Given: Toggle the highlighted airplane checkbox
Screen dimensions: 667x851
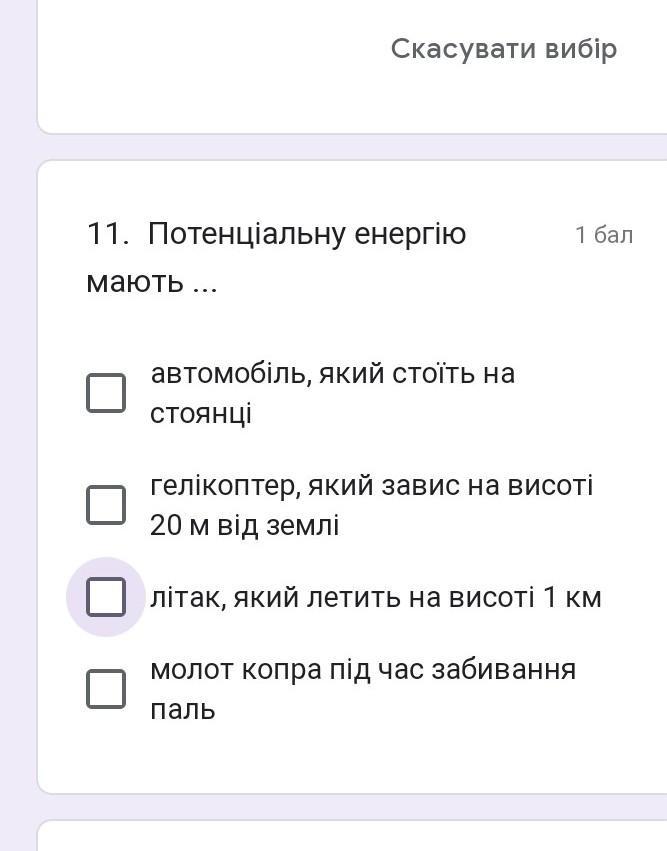Looking at the screenshot, I should click(x=106, y=597).
